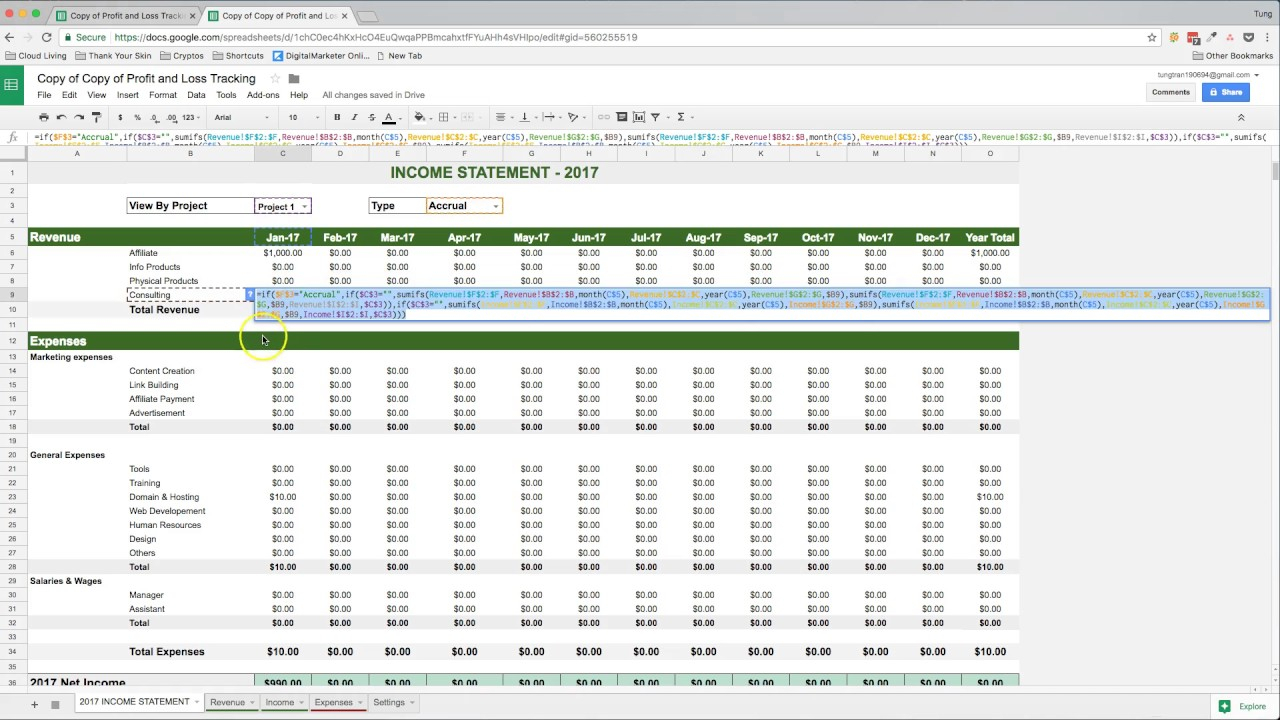Open the Data menu
Image resolution: width=1280 pixels, height=720 pixels.
196,95
